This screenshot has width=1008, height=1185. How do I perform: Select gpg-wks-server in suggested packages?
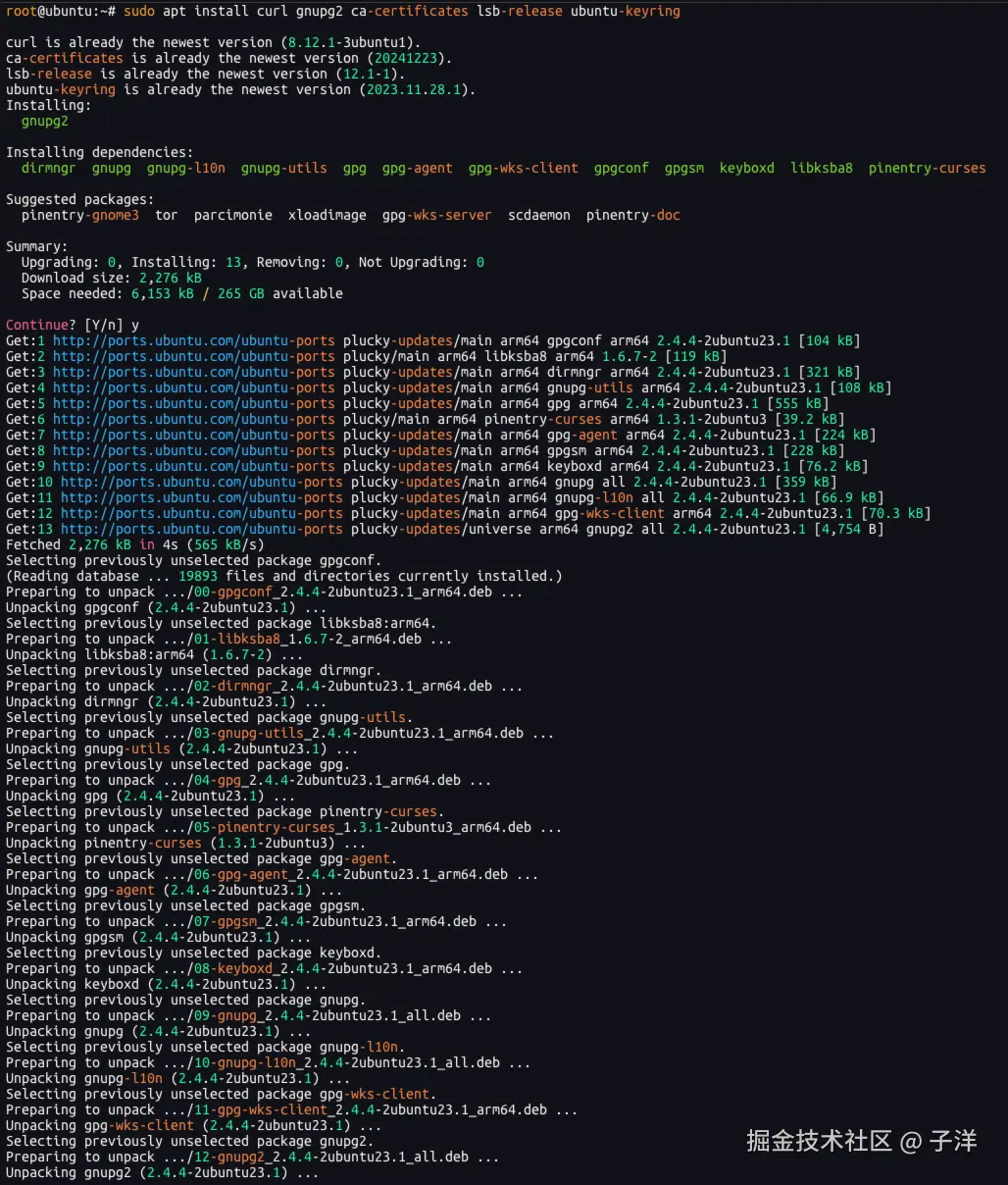pyautogui.click(x=437, y=216)
